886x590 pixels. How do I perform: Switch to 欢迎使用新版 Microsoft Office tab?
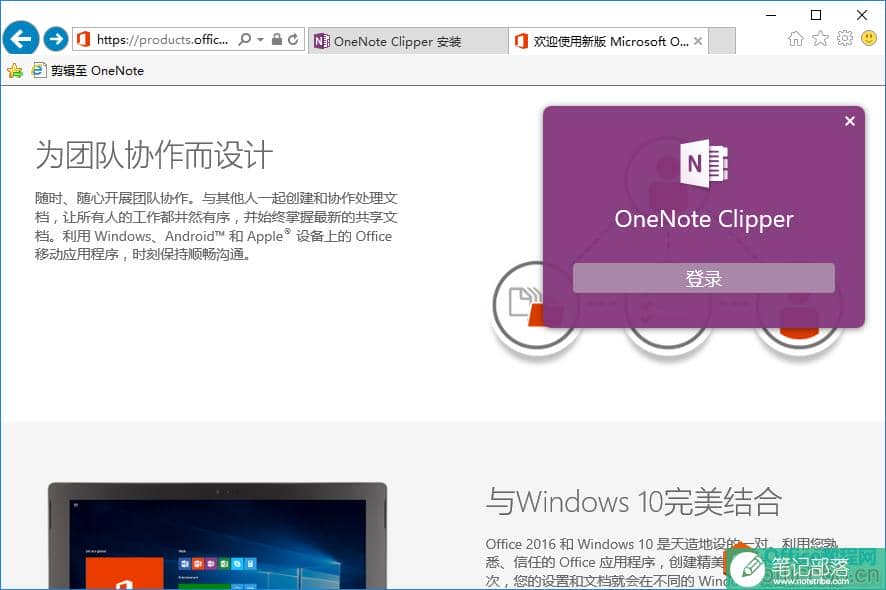(x=608, y=41)
